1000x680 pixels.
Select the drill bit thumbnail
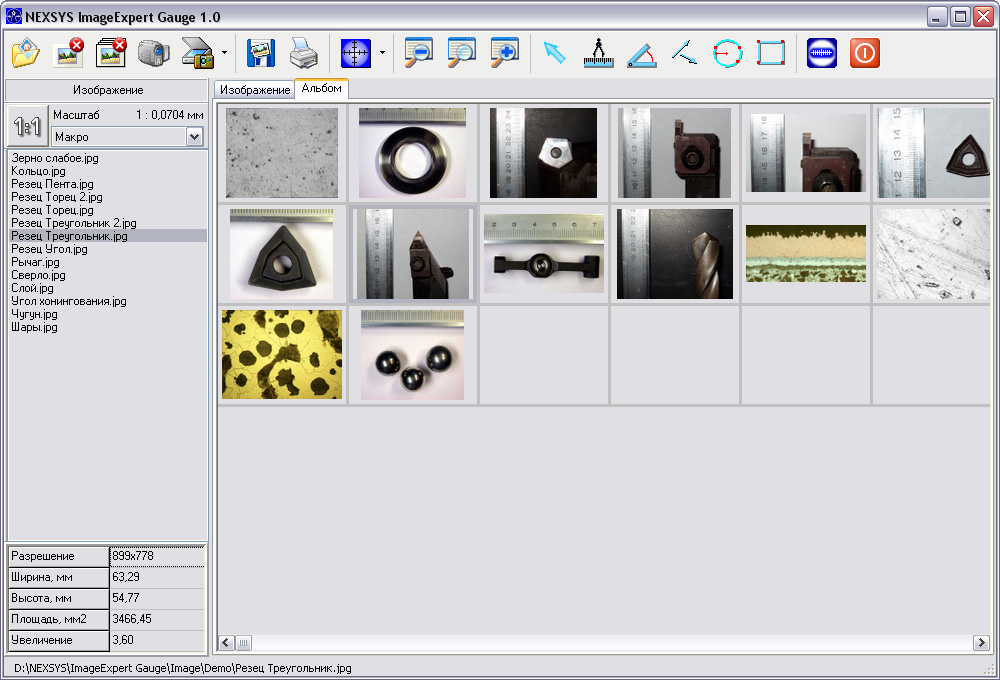675,254
